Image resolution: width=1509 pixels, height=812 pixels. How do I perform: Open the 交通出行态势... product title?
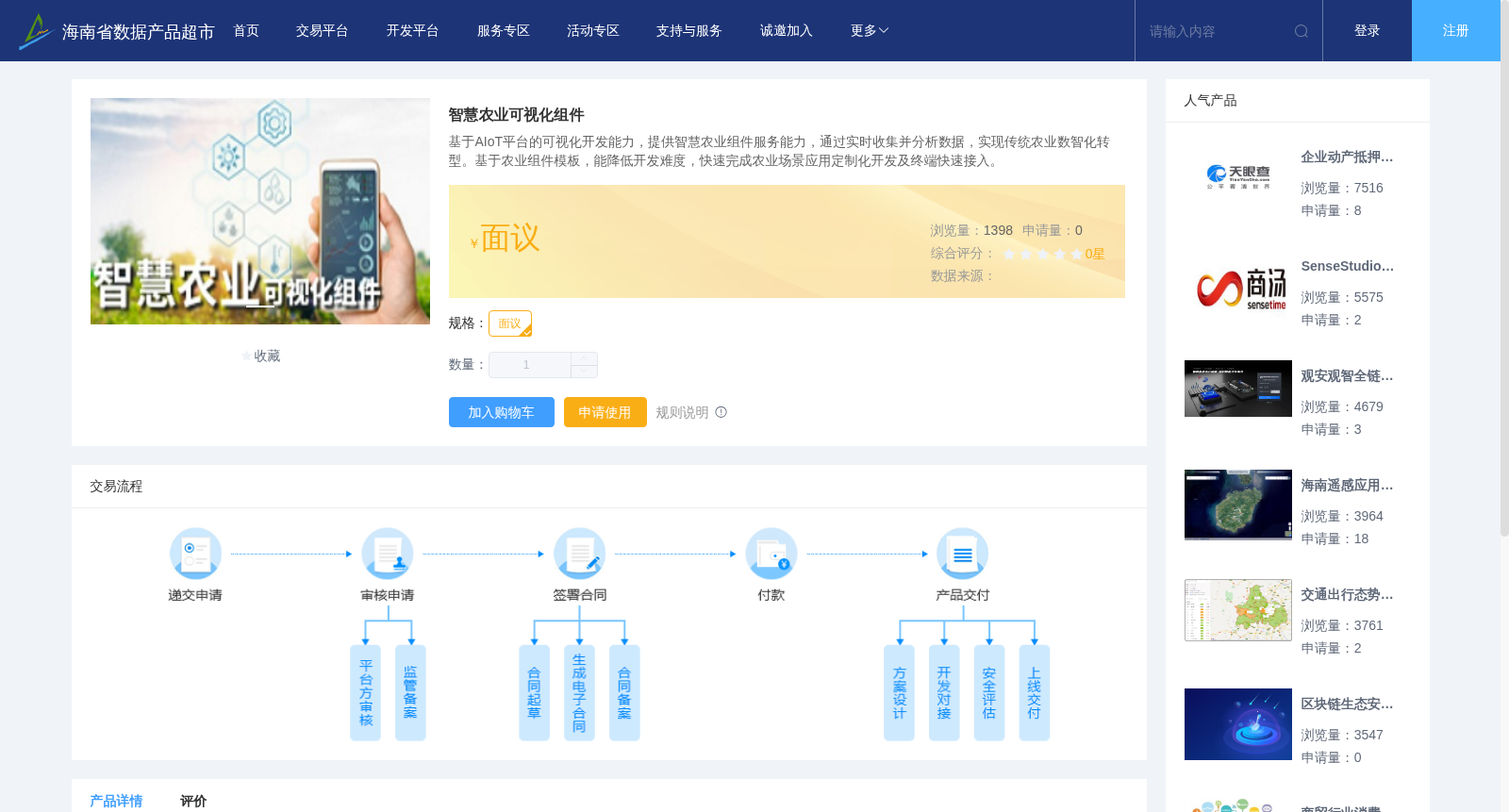1347,595
